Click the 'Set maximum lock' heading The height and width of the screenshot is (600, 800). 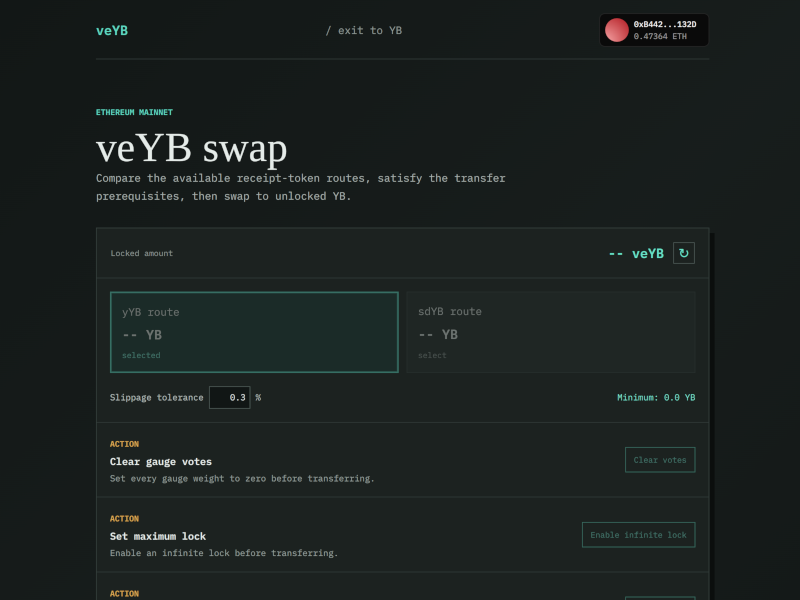158,536
